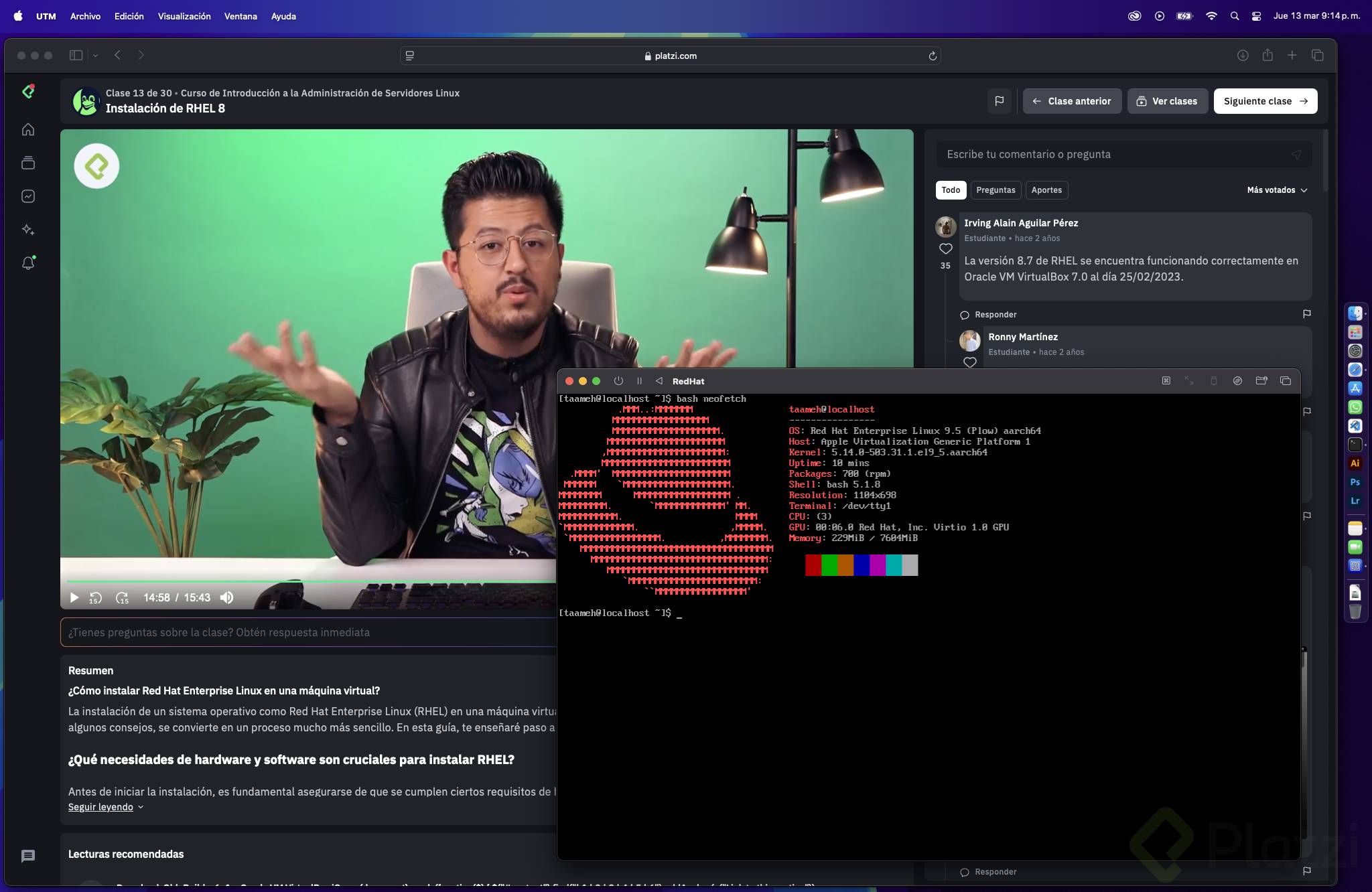1372x892 pixels.
Task: Click the VM windows icon at far right
Action: [1285, 381]
